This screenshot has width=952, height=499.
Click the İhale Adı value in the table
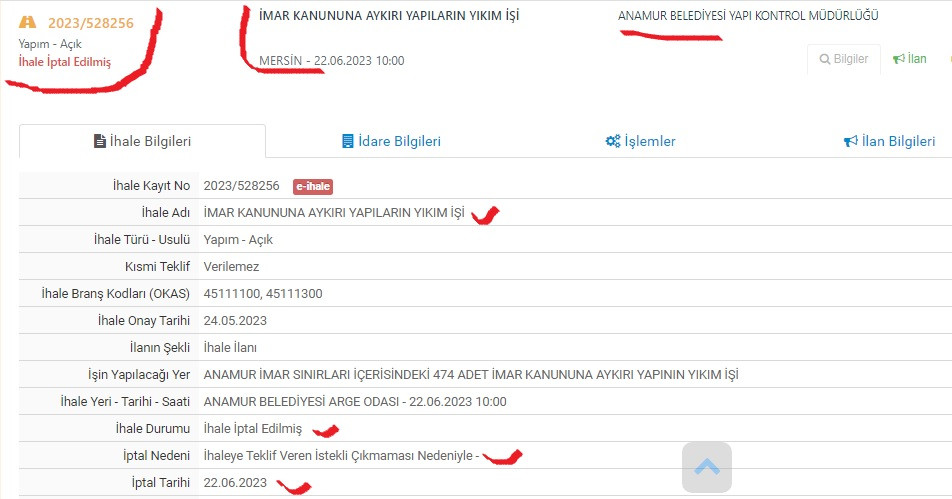(x=334, y=212)
